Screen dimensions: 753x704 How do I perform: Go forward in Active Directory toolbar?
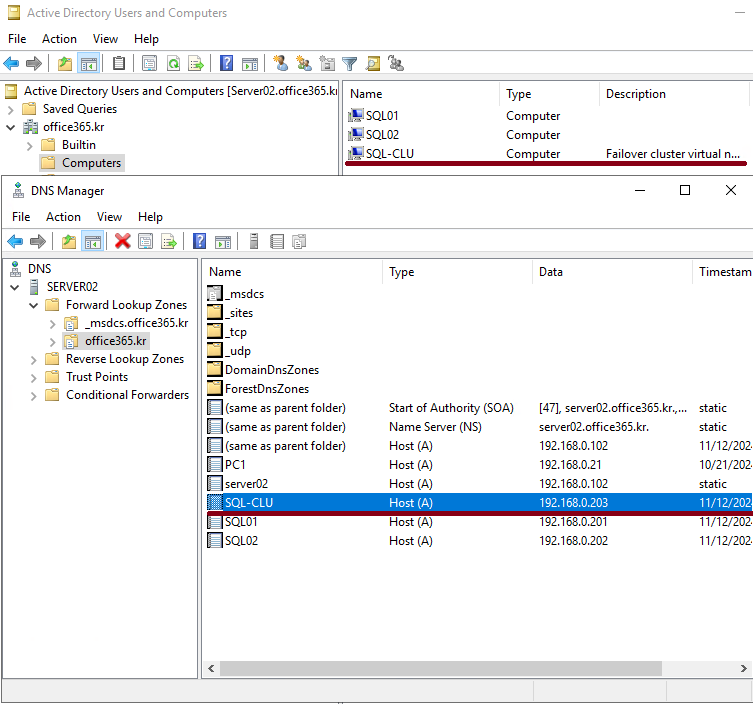coord(34,63)
